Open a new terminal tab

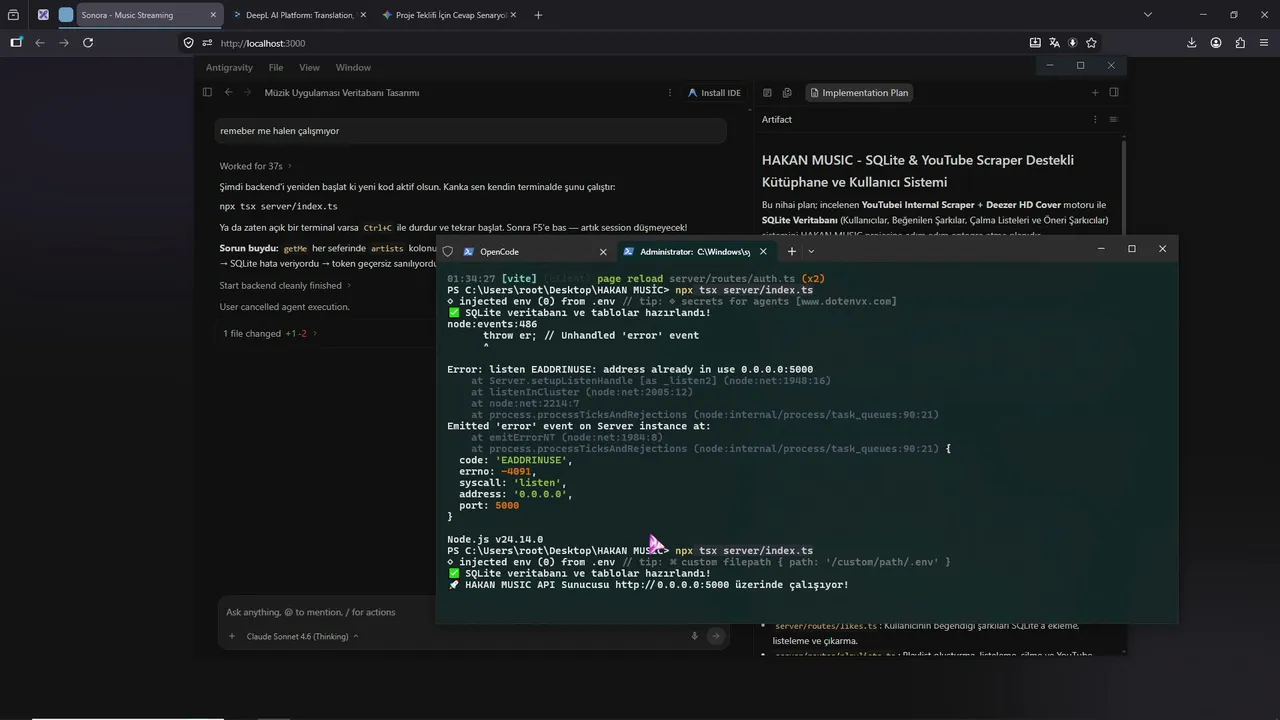point(792,251)
